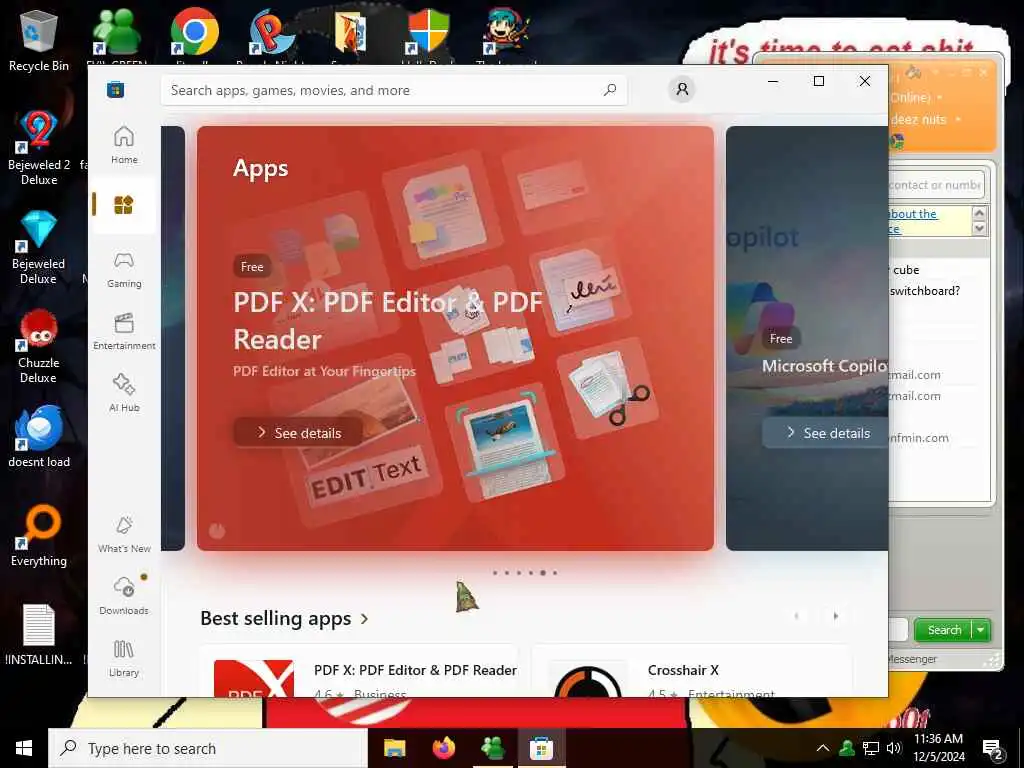Select the Apps section icon in sidebar

123,205
